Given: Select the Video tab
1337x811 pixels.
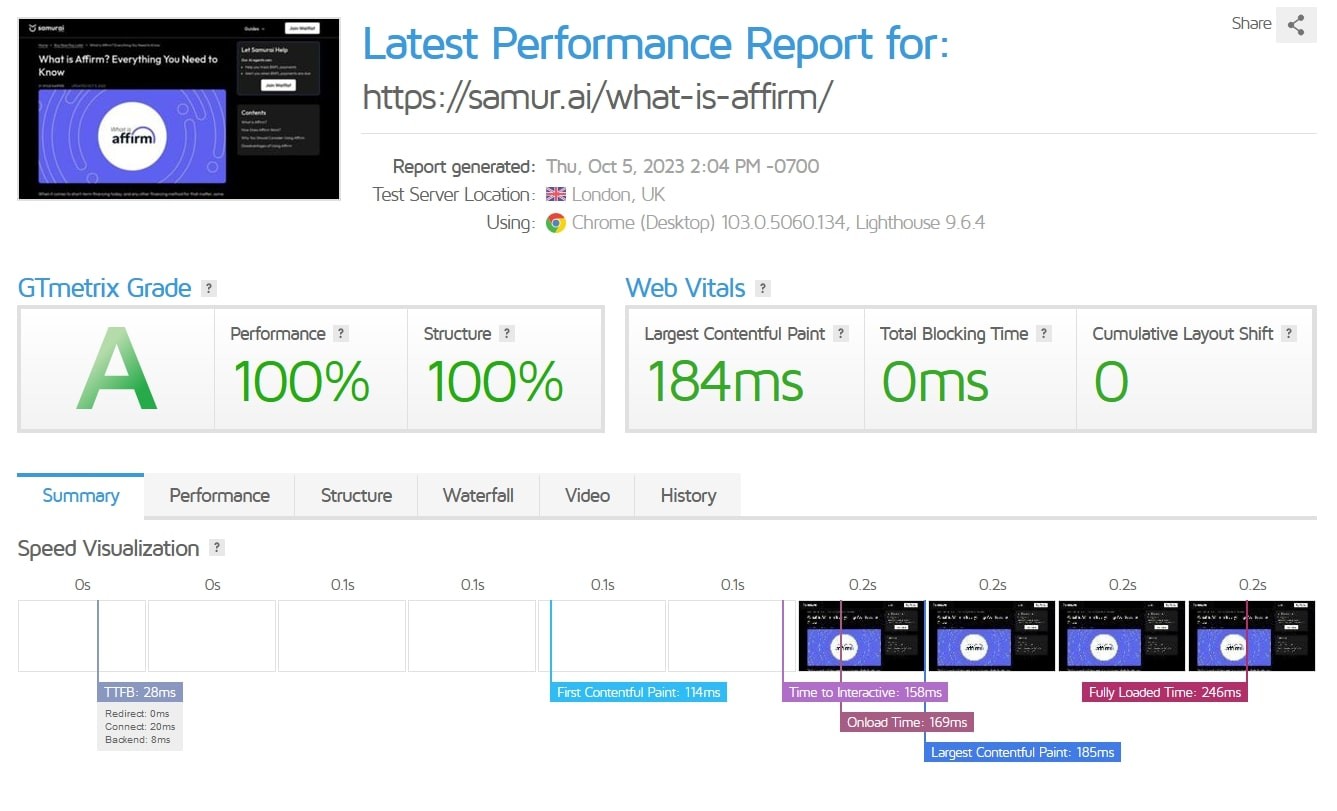Looking at the screenshot, I should pyautogui.click(x=587, y=496).
